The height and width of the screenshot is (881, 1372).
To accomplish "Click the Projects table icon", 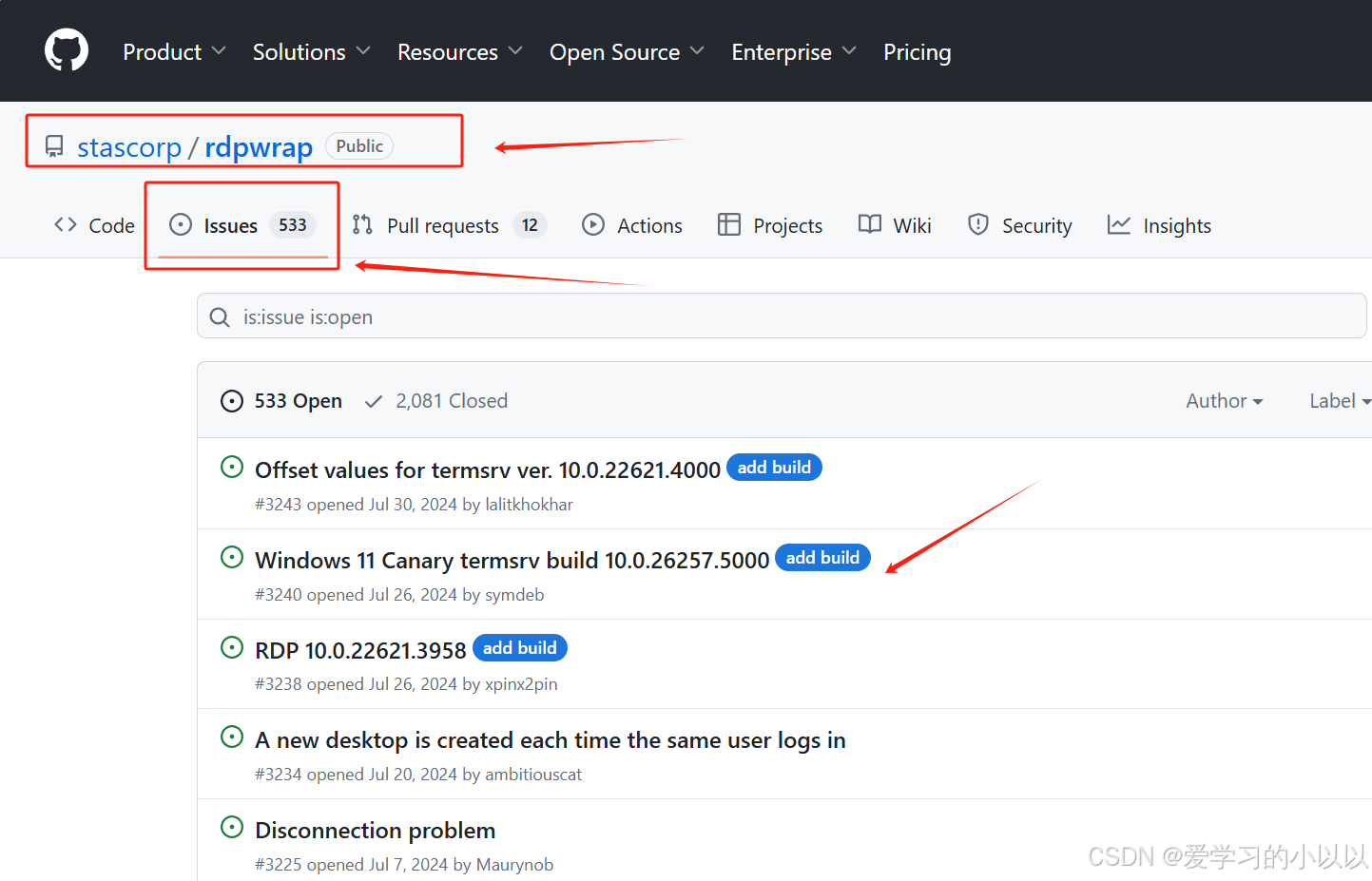I will tap(729, 224).
